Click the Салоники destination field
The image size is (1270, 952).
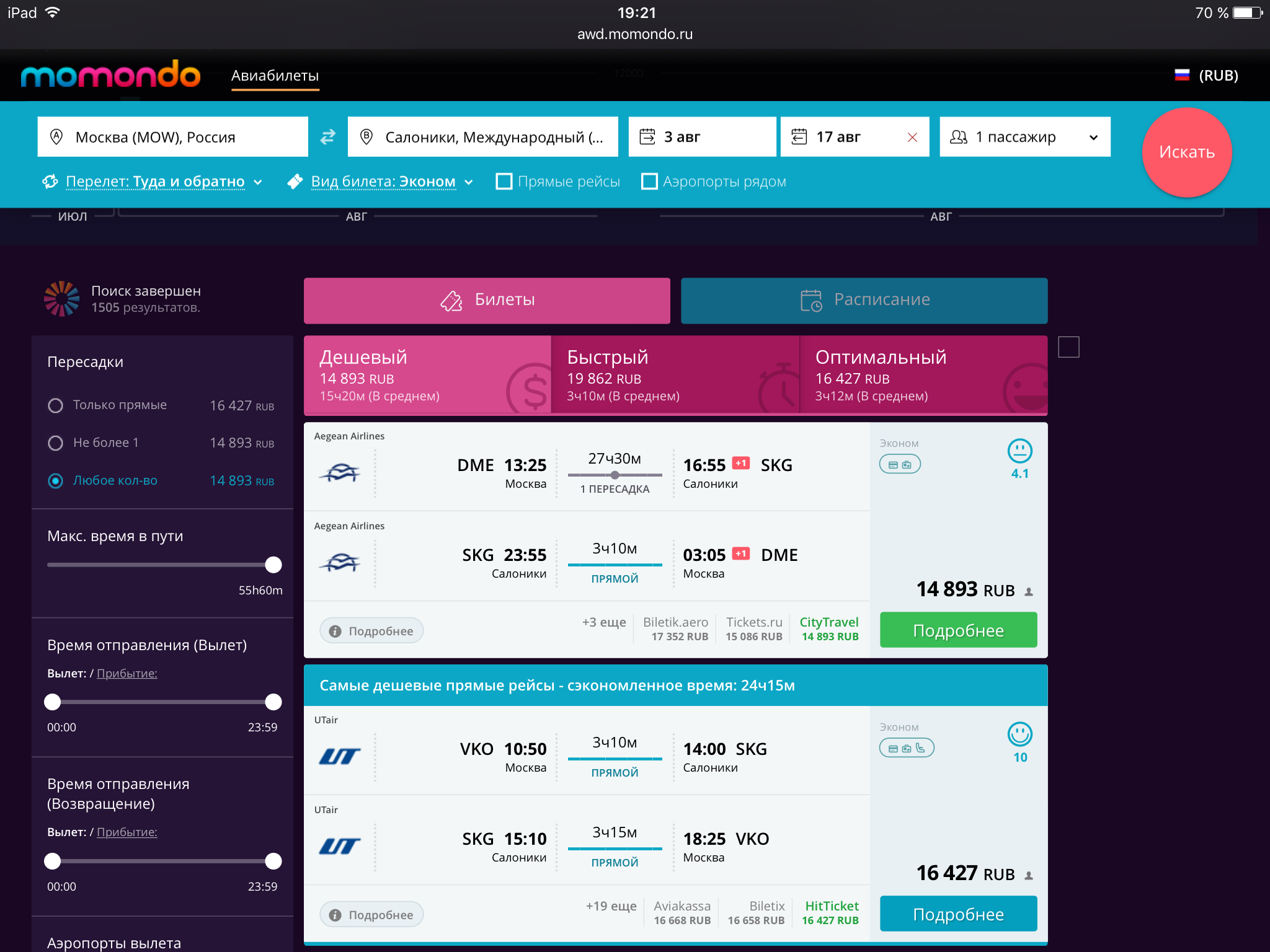pyautogui.click(x=483, y=137)
